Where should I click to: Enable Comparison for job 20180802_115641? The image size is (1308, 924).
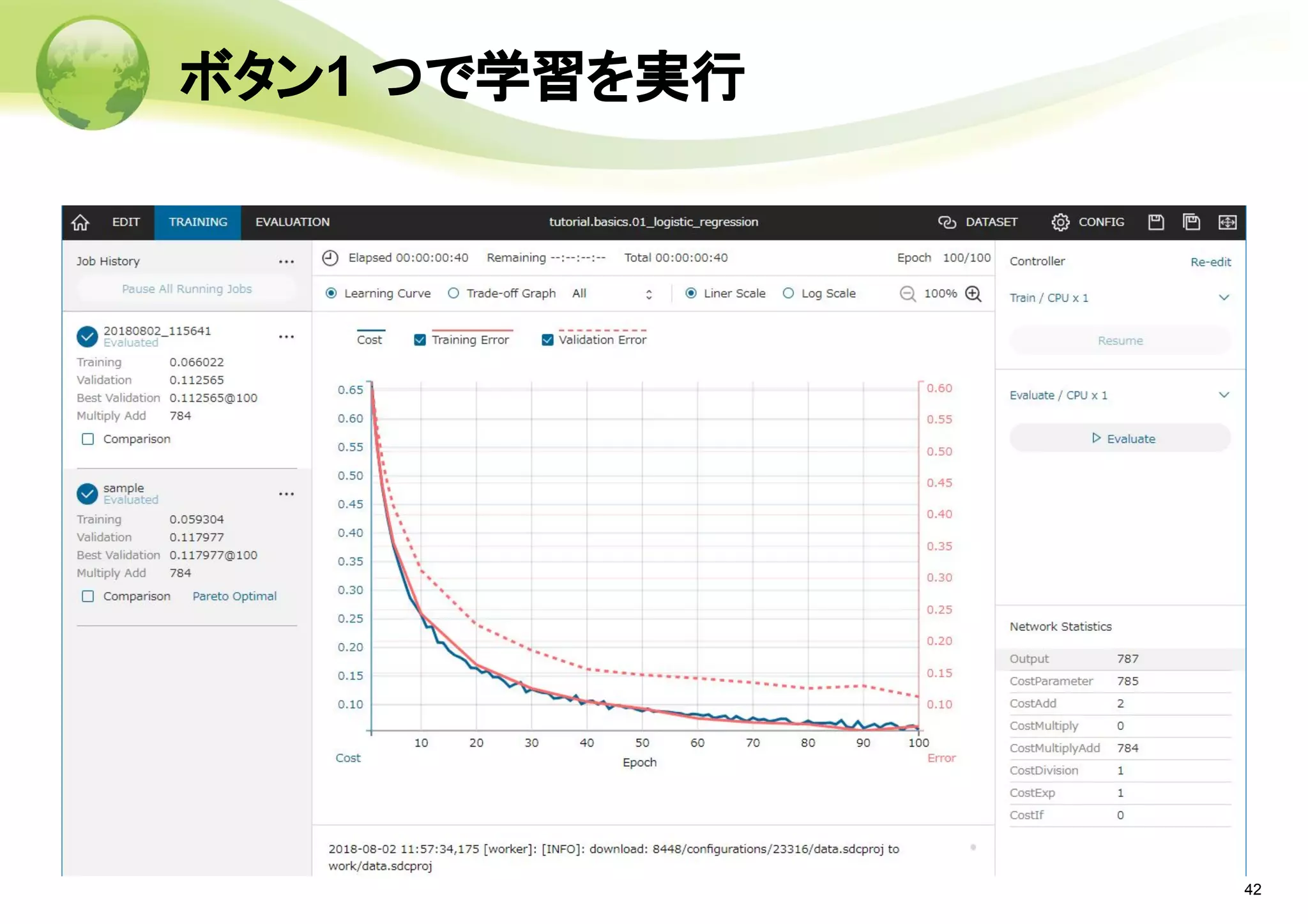(x=88, y=439)
